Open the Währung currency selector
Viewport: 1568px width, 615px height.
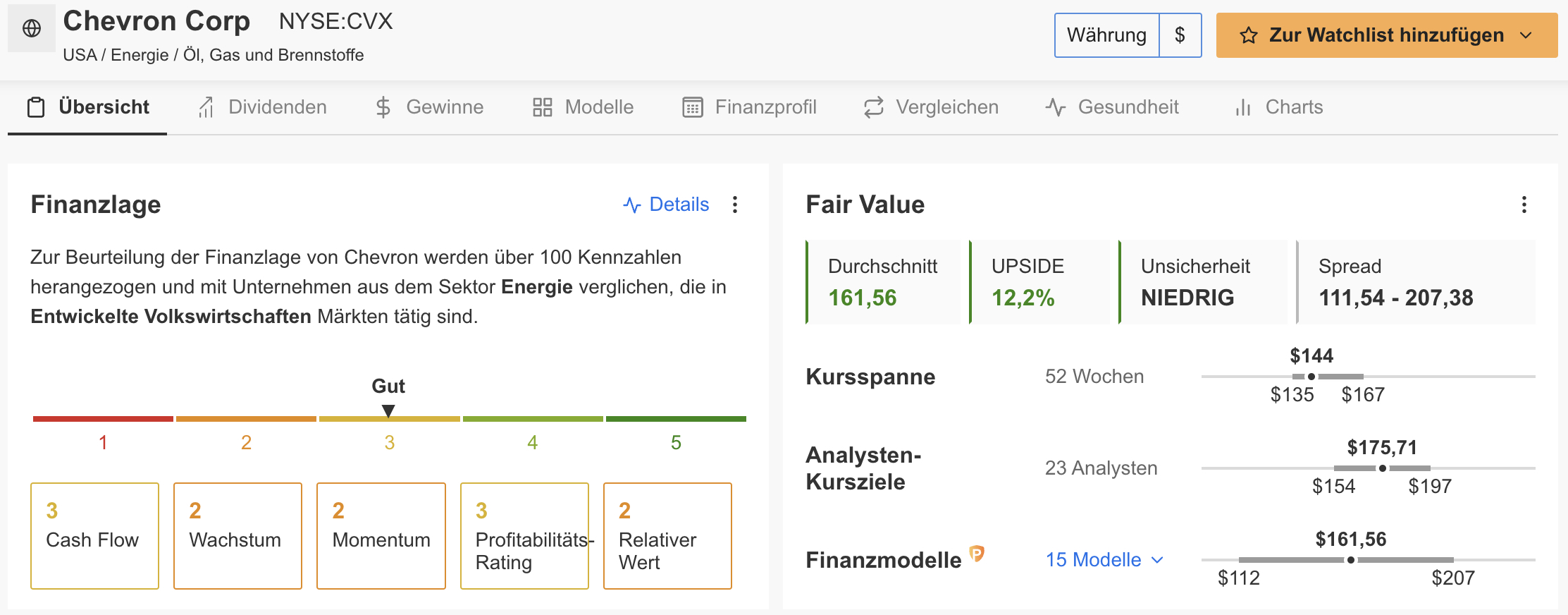pyautogui.click(x=1106, y=35)
